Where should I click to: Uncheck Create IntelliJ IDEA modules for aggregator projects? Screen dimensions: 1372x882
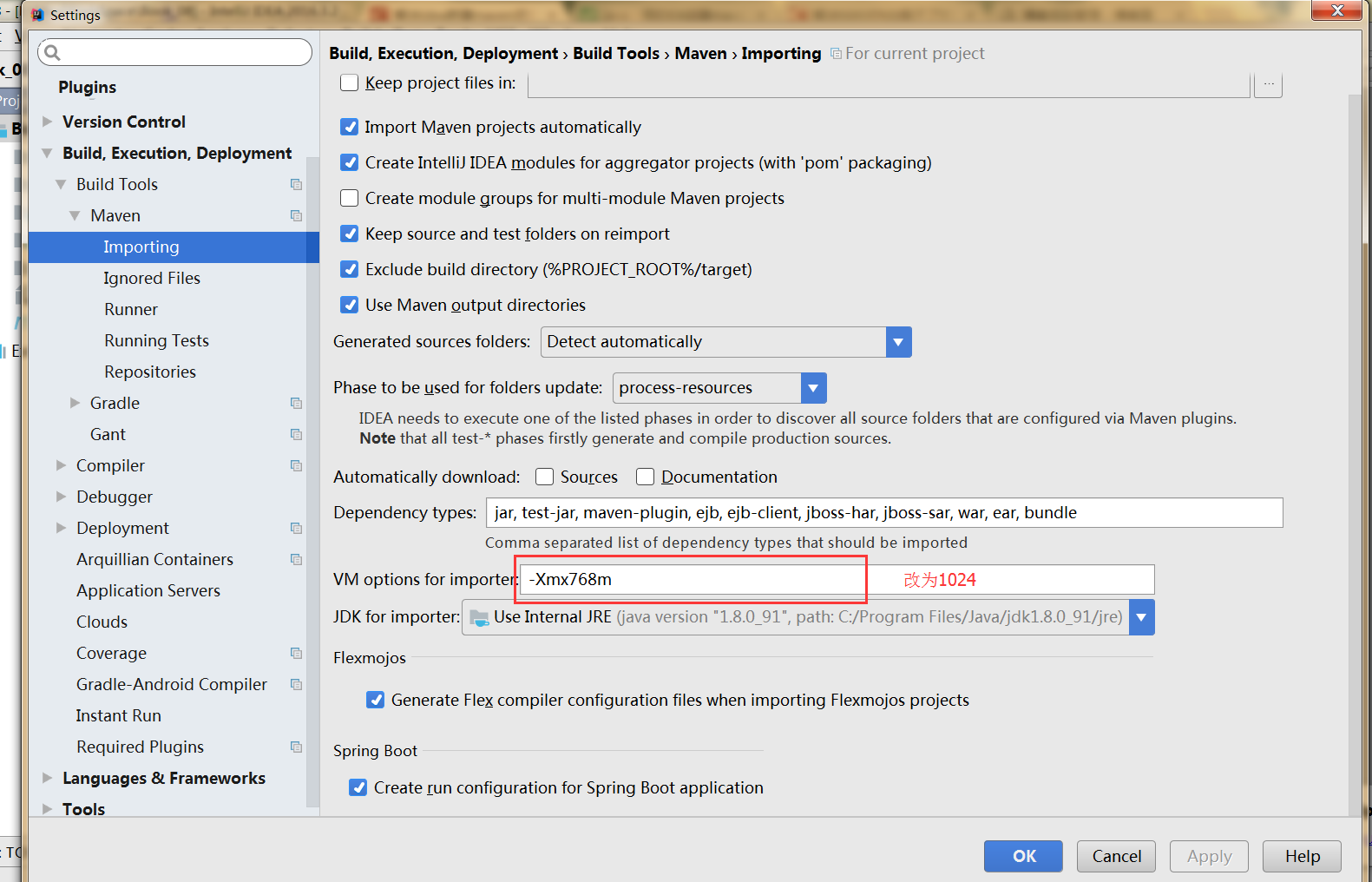[349, 162]
